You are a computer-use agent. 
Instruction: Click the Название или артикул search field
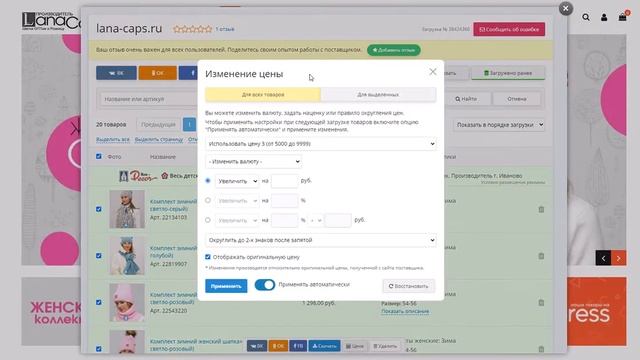point(149,99)
